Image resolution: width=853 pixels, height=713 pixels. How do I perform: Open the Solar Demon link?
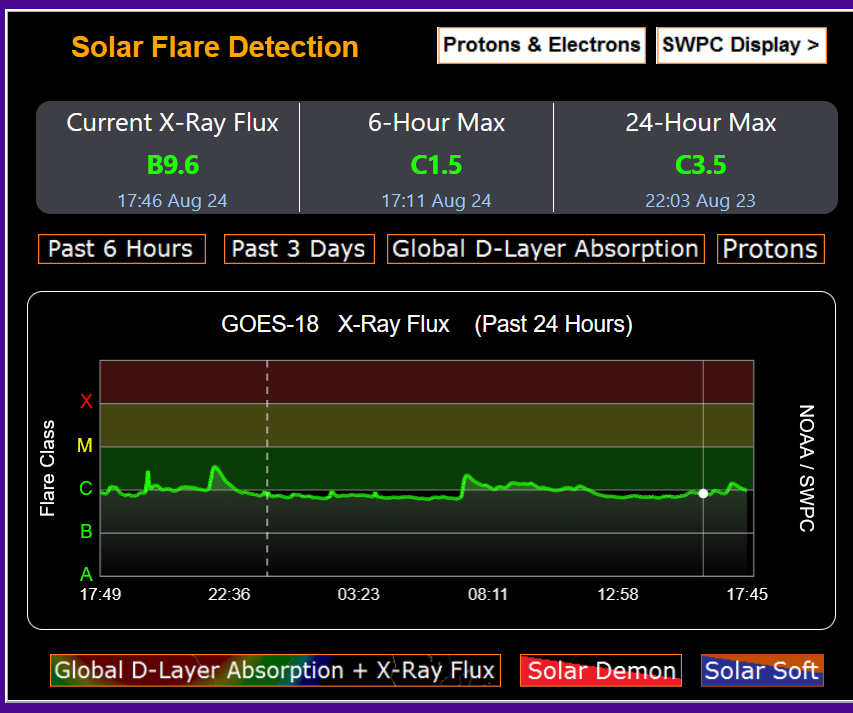tap(601, 671)
